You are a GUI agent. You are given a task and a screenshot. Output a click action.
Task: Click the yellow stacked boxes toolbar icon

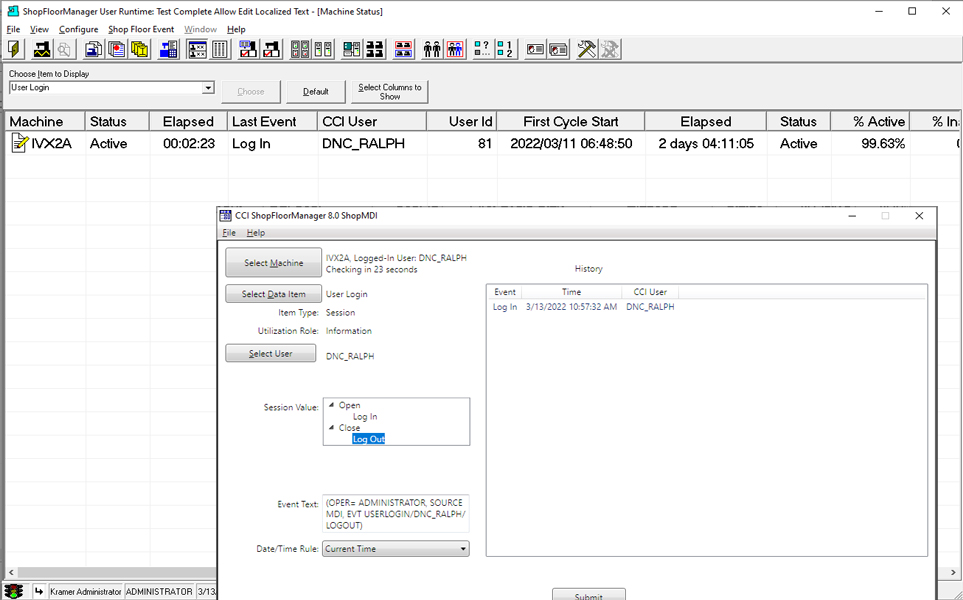tap(140, 49)
